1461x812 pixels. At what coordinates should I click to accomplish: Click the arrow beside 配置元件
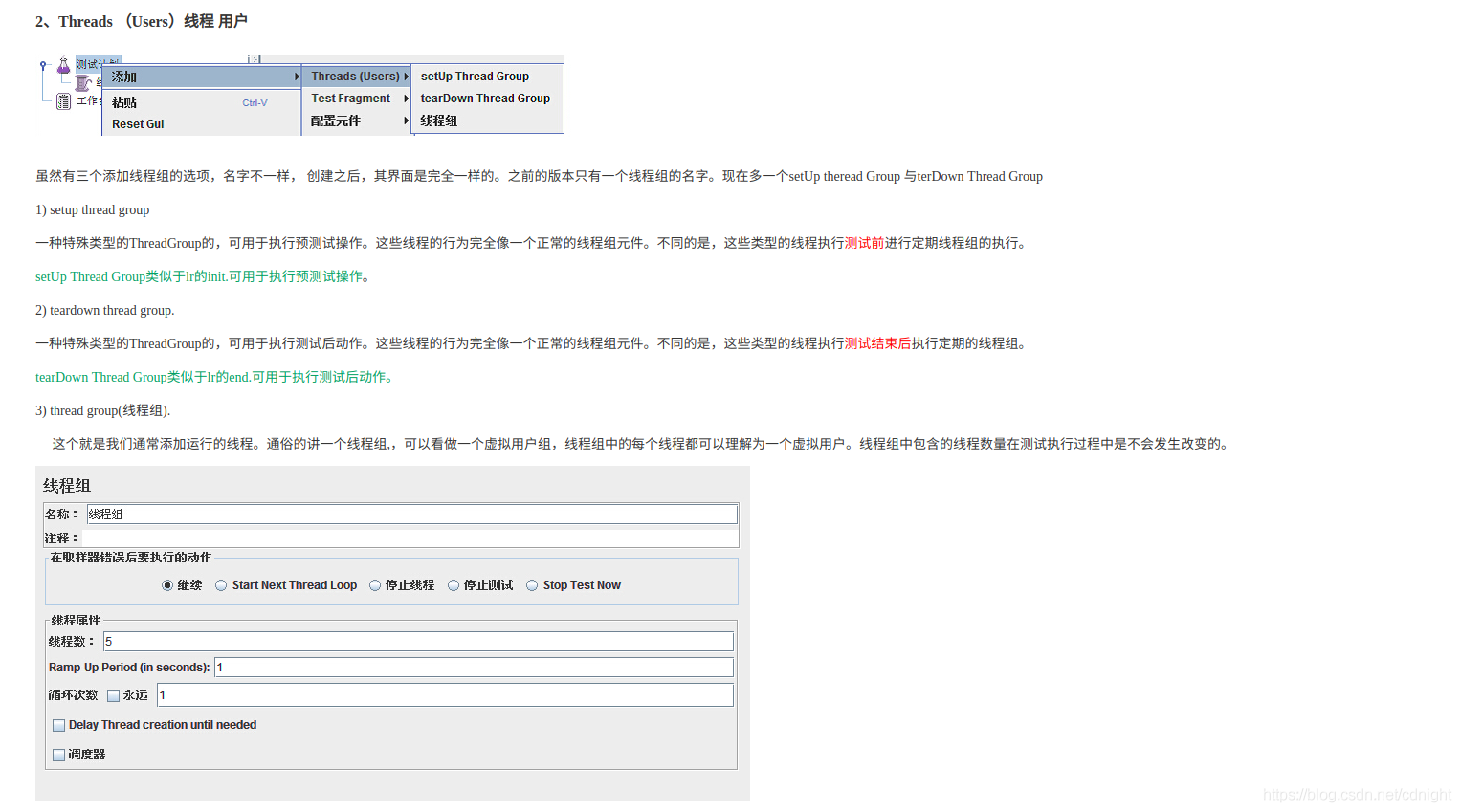pyautogui.click(x=406, y=121)
